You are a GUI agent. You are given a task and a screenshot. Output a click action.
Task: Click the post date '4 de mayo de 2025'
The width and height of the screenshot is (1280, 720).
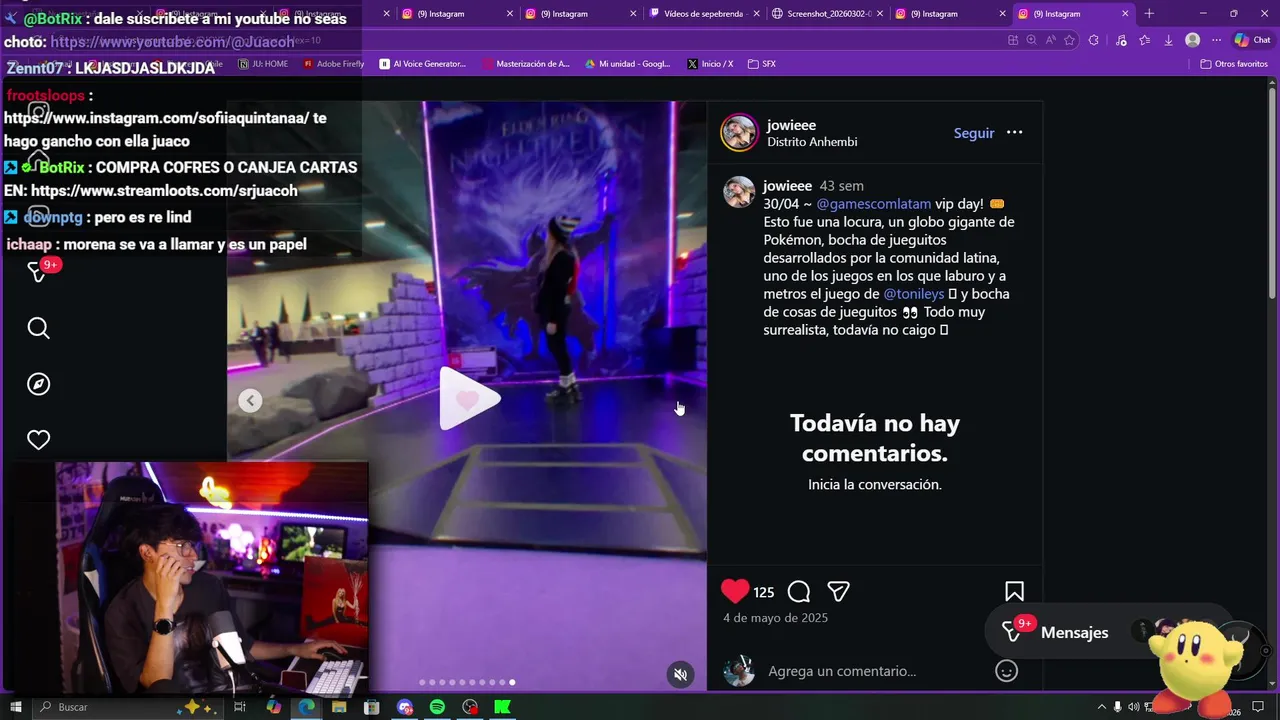[775, 618]
